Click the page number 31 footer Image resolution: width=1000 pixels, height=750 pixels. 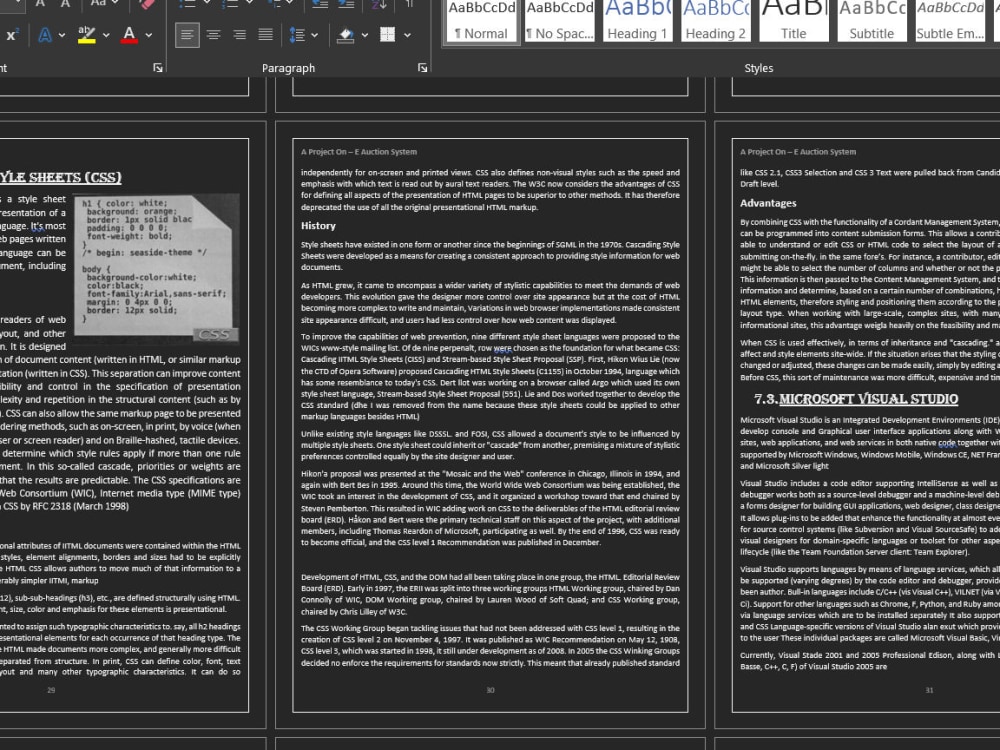pyautogui.click(x=929, y=690)
